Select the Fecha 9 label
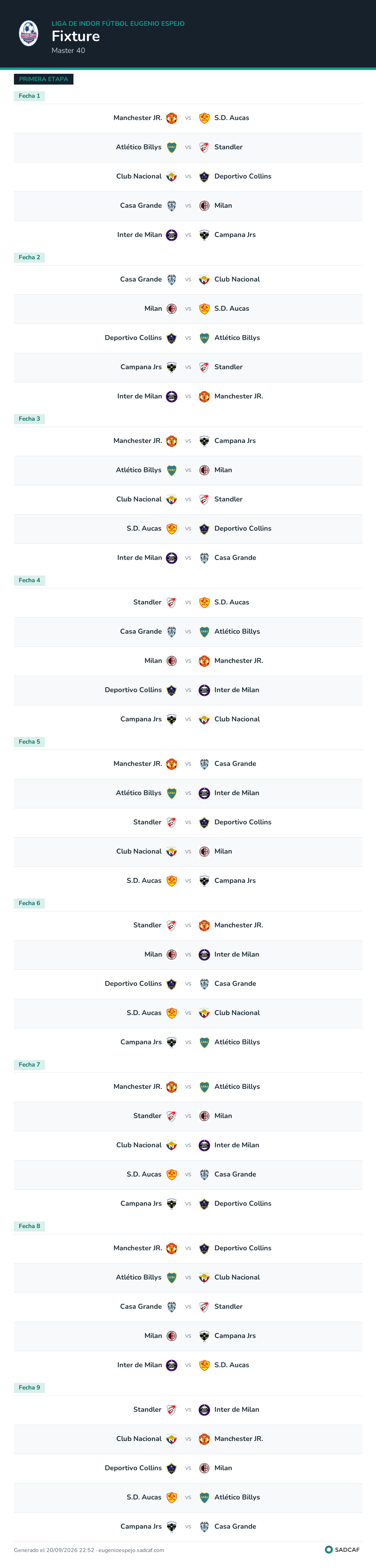The height and width of the screenshot is (1568, 376). (x=29, y=1387)
